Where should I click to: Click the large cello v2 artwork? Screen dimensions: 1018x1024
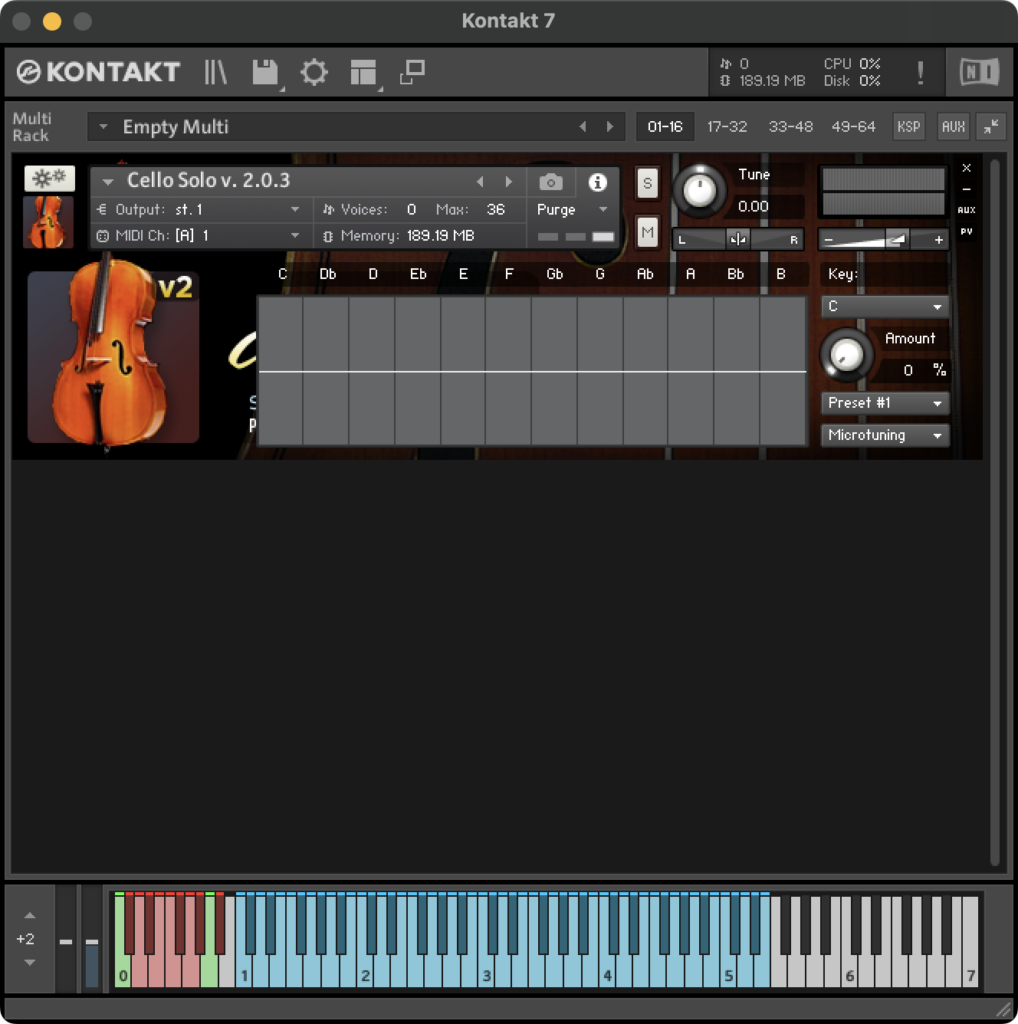pyautogui.click(x=113, y=356)
